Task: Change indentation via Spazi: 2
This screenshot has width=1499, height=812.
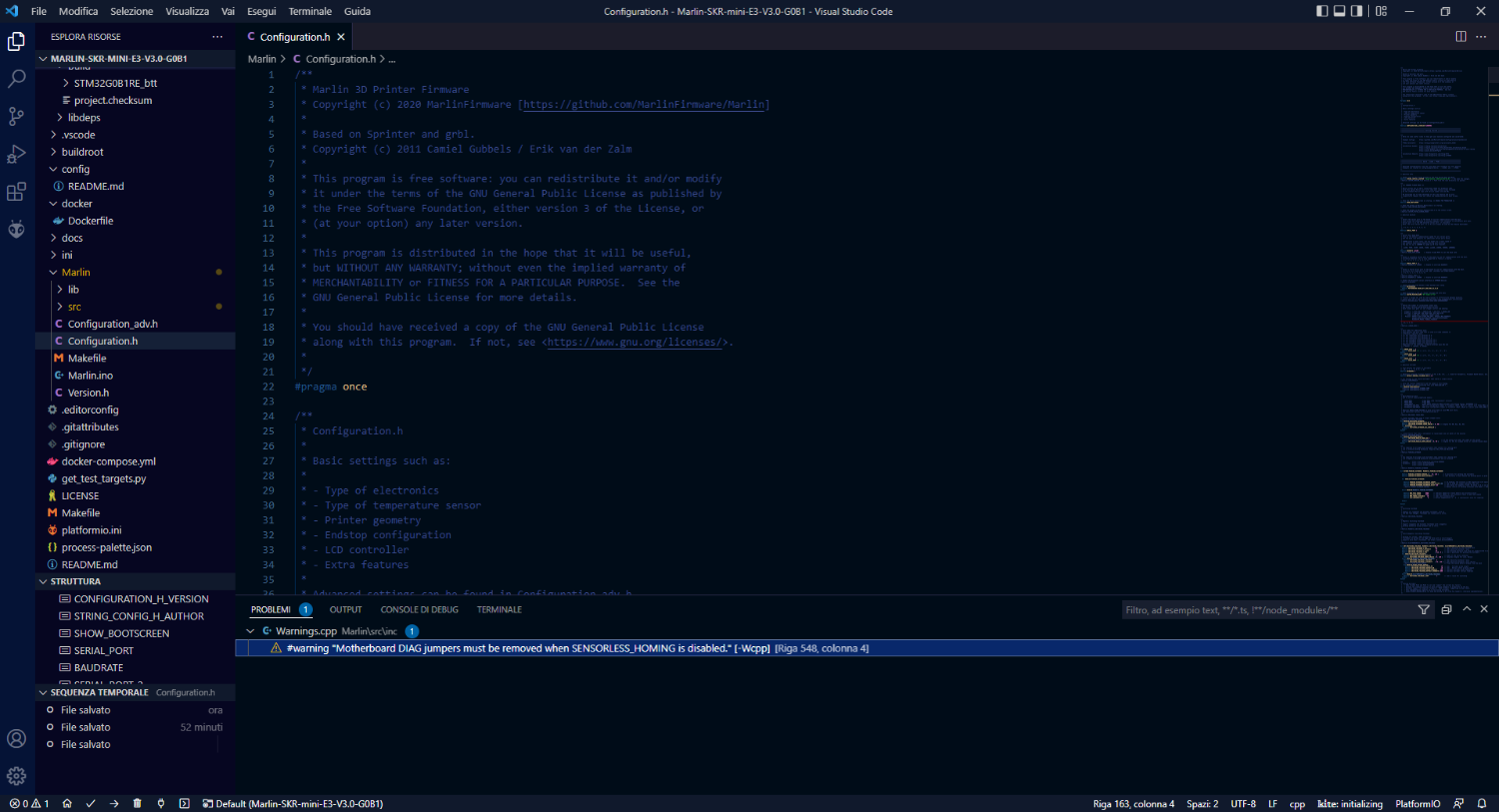Action: point(1202,804)
